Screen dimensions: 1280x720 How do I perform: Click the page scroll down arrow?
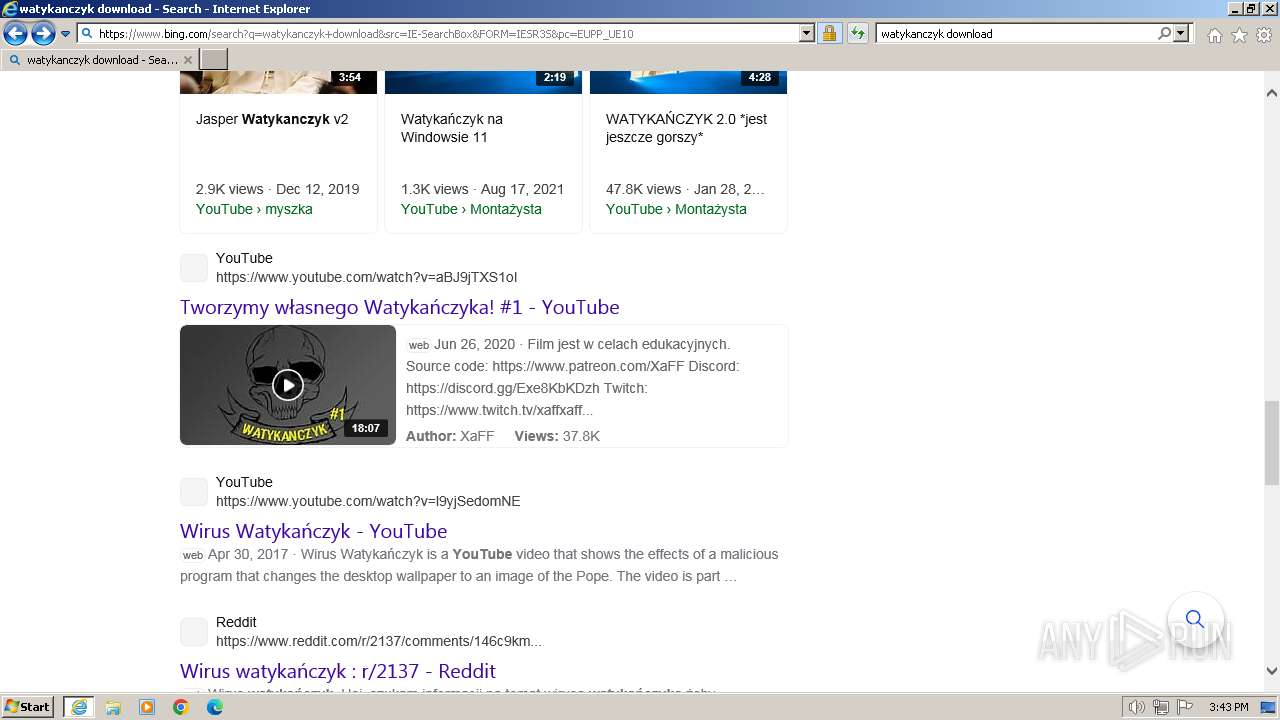[x=1272, y=671]
